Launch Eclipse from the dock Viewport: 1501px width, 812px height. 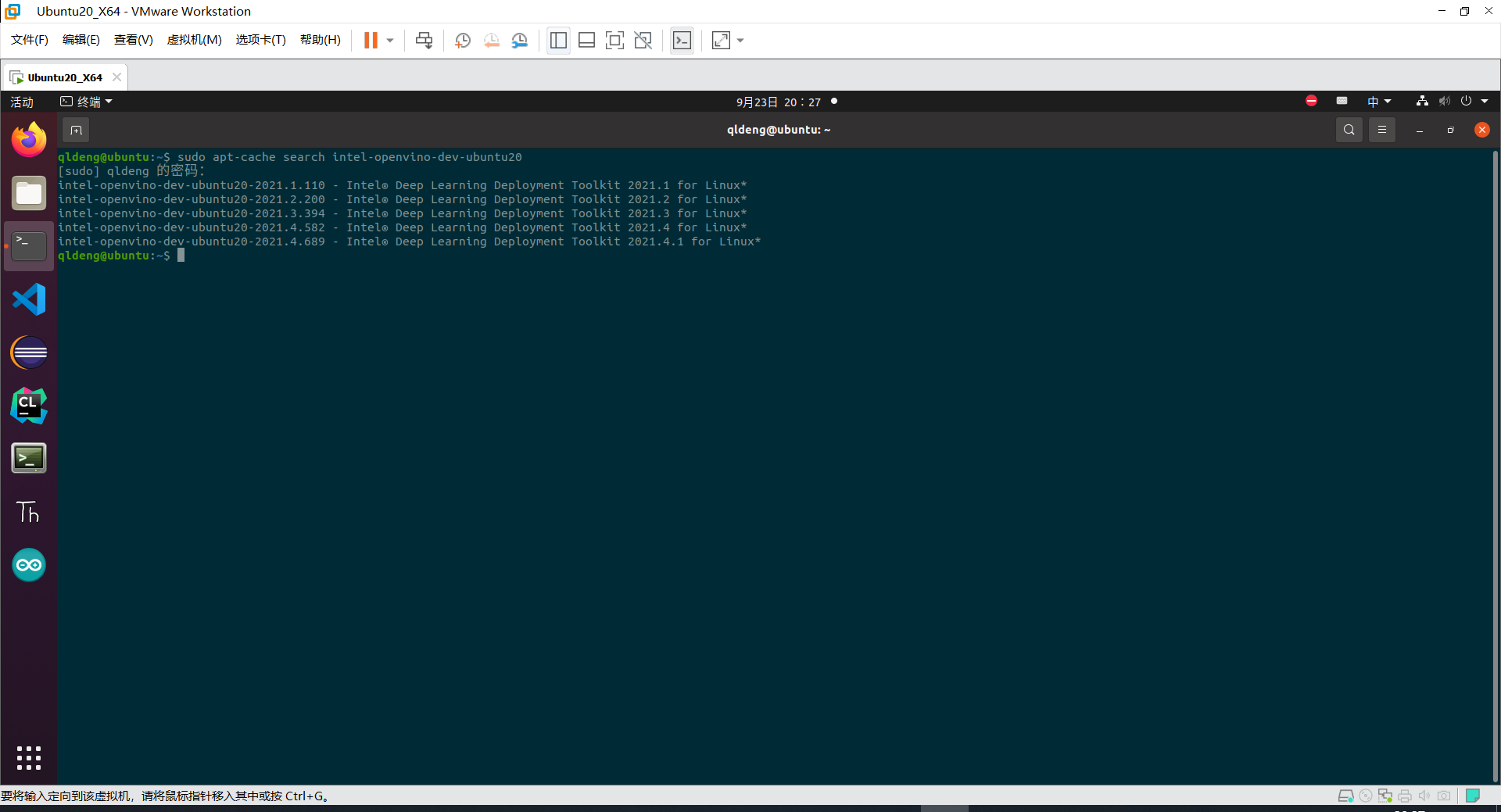[x=29, y=352]
